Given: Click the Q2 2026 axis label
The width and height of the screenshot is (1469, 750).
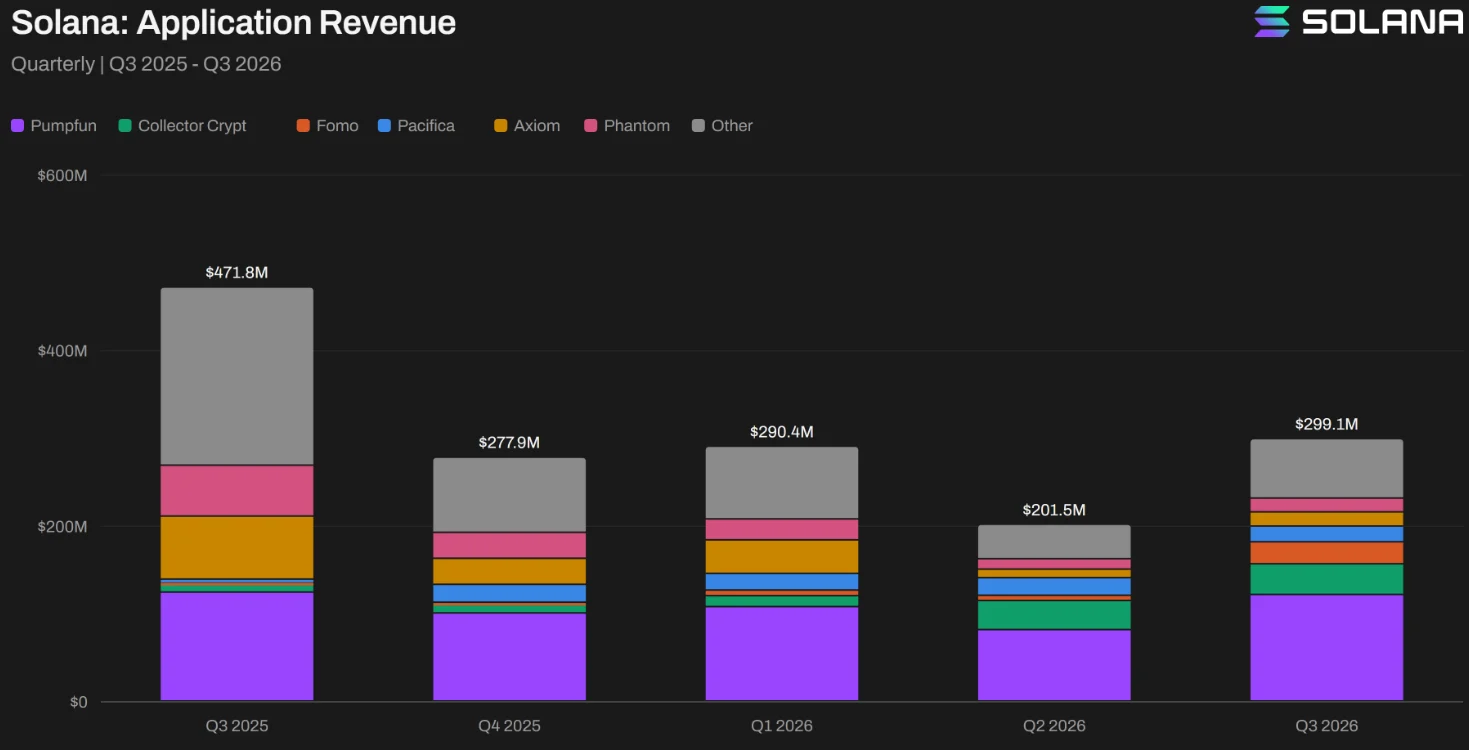Looking at the screenshot, I should click(x=1054, y=726).
